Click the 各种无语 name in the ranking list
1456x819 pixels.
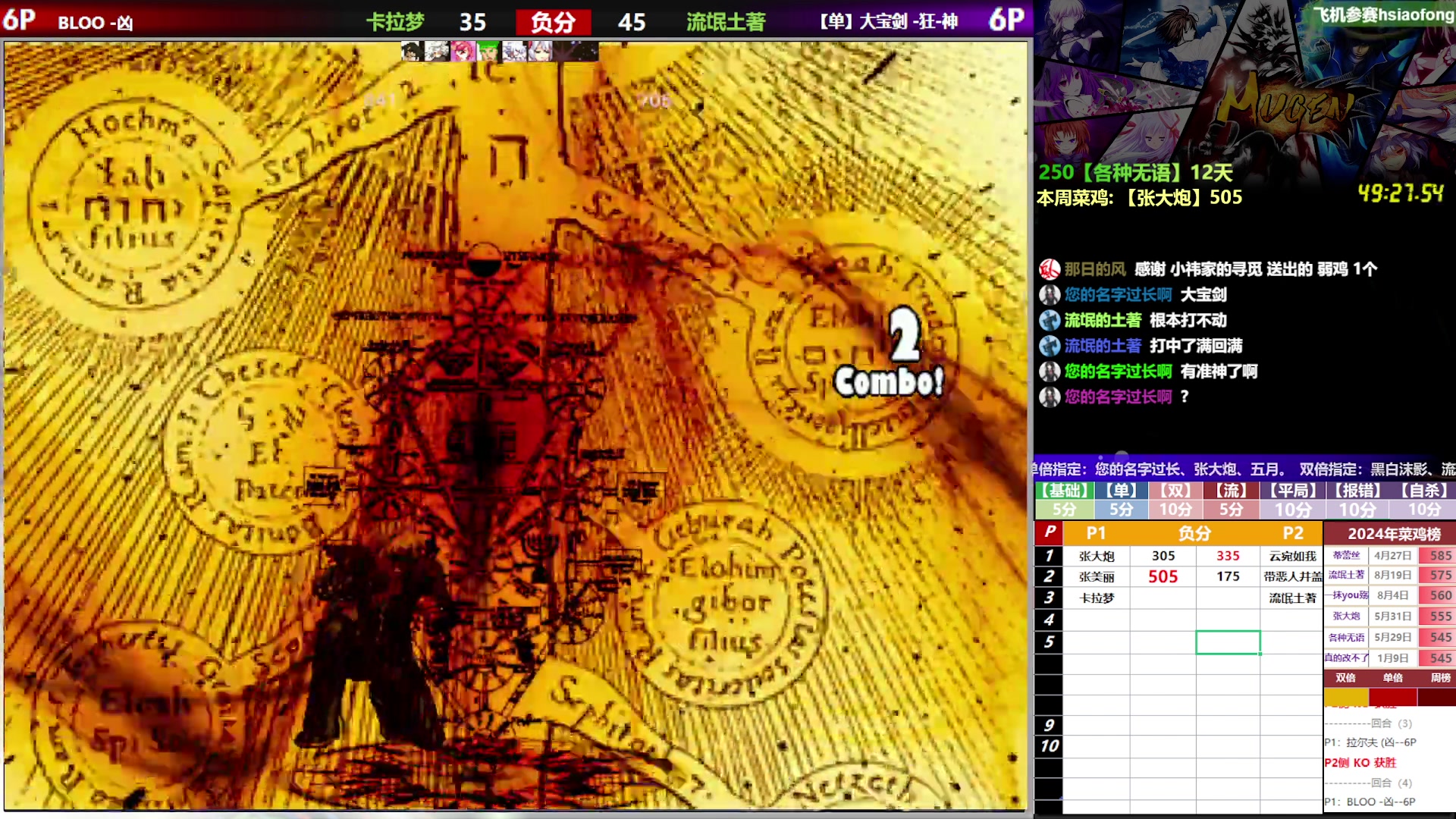(x=1346, y=638)
